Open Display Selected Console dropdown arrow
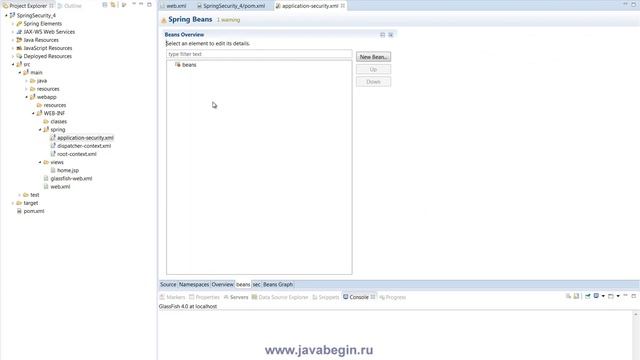The width and height of the screenshot is (640, 360). (x=603, y=296)
